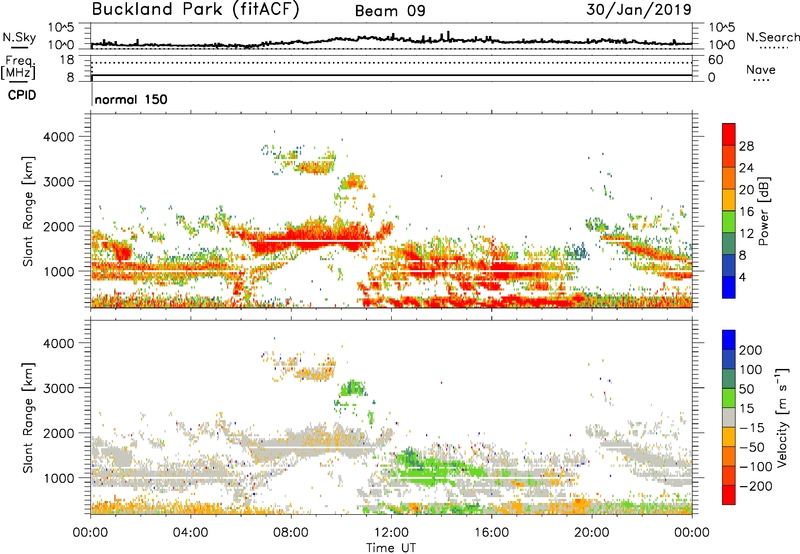This screenshot has width=800, height=554.
Task: Click the 3000 tick on velocity panel
Action: 59,388
